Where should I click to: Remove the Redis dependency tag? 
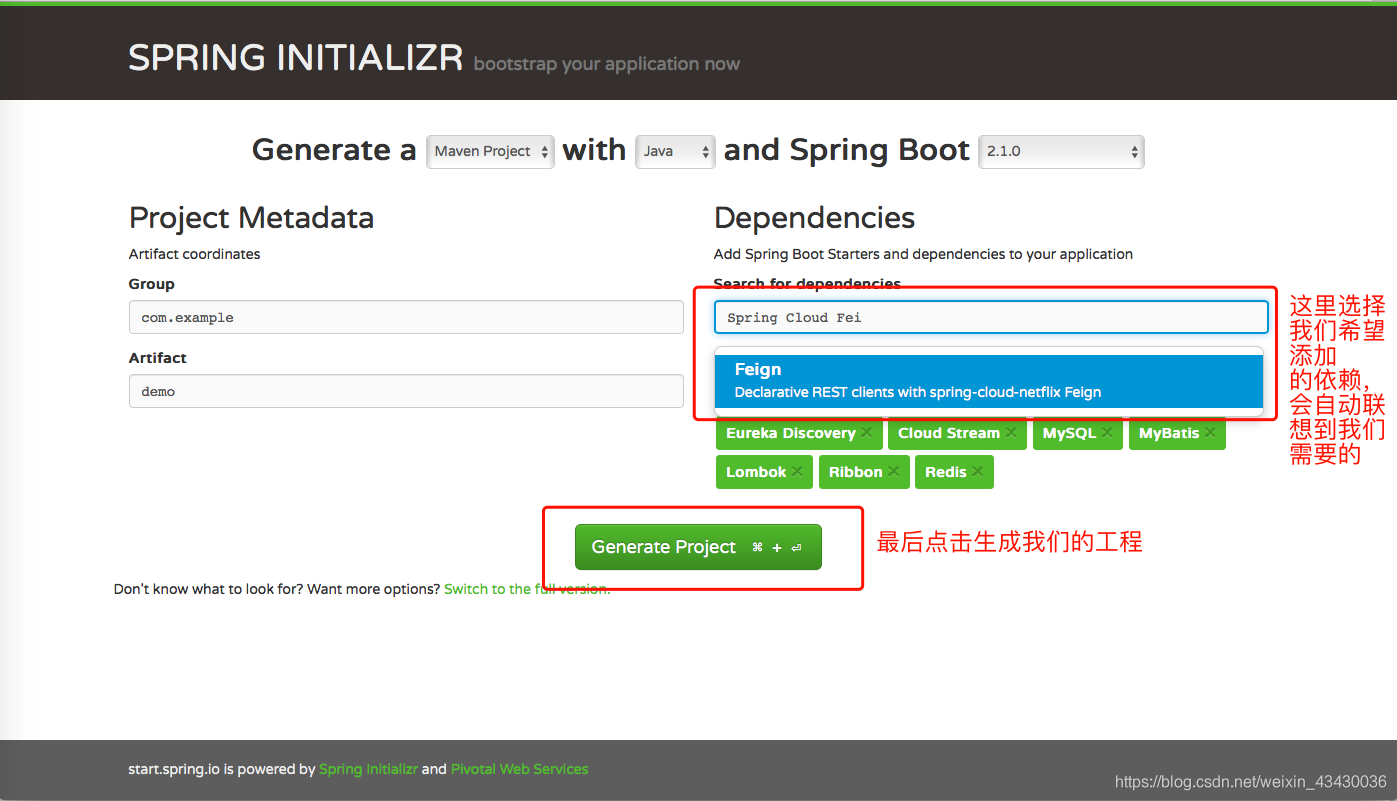tap(977, 472)
